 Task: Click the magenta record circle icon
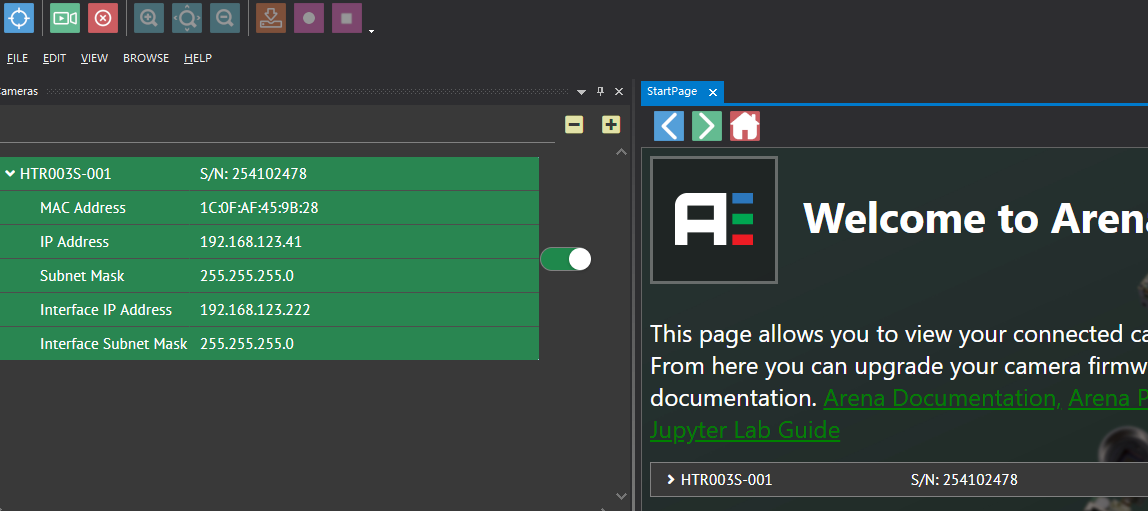309,18
